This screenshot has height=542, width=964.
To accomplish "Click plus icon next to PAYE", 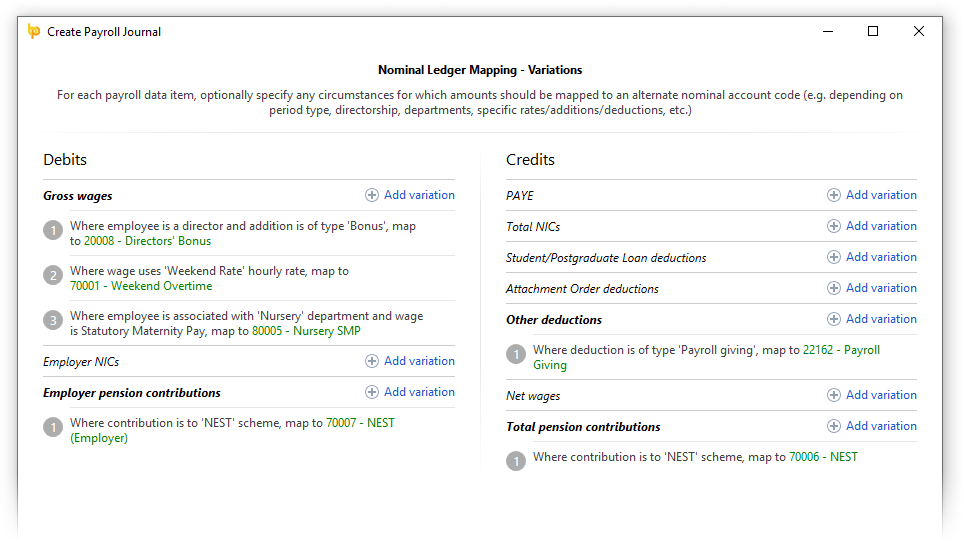I will [833, 195].
